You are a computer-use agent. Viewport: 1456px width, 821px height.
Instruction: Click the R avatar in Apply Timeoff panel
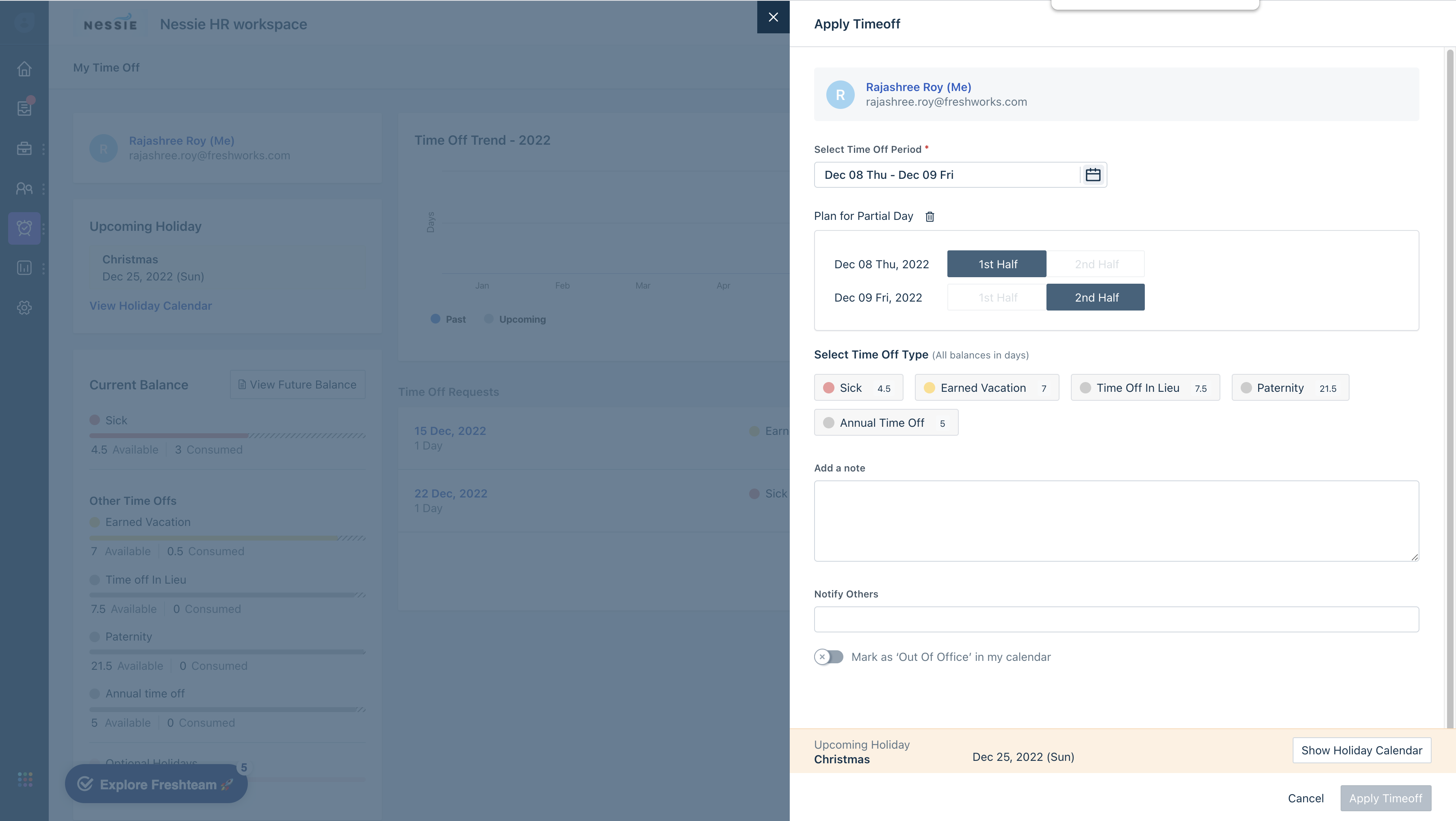coord(840,94)
